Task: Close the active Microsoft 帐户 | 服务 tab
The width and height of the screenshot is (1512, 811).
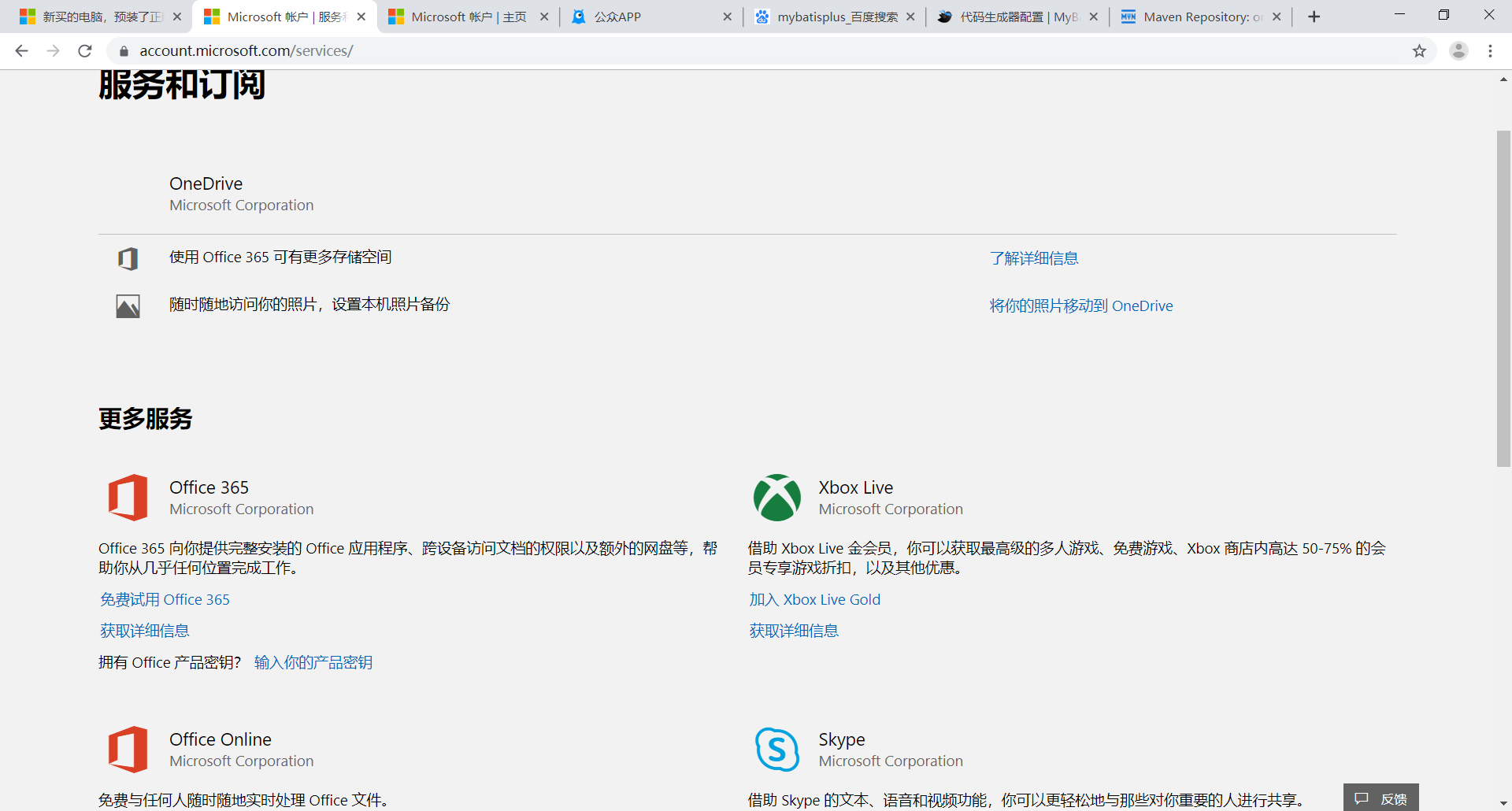Action: (x=361, y=17)
